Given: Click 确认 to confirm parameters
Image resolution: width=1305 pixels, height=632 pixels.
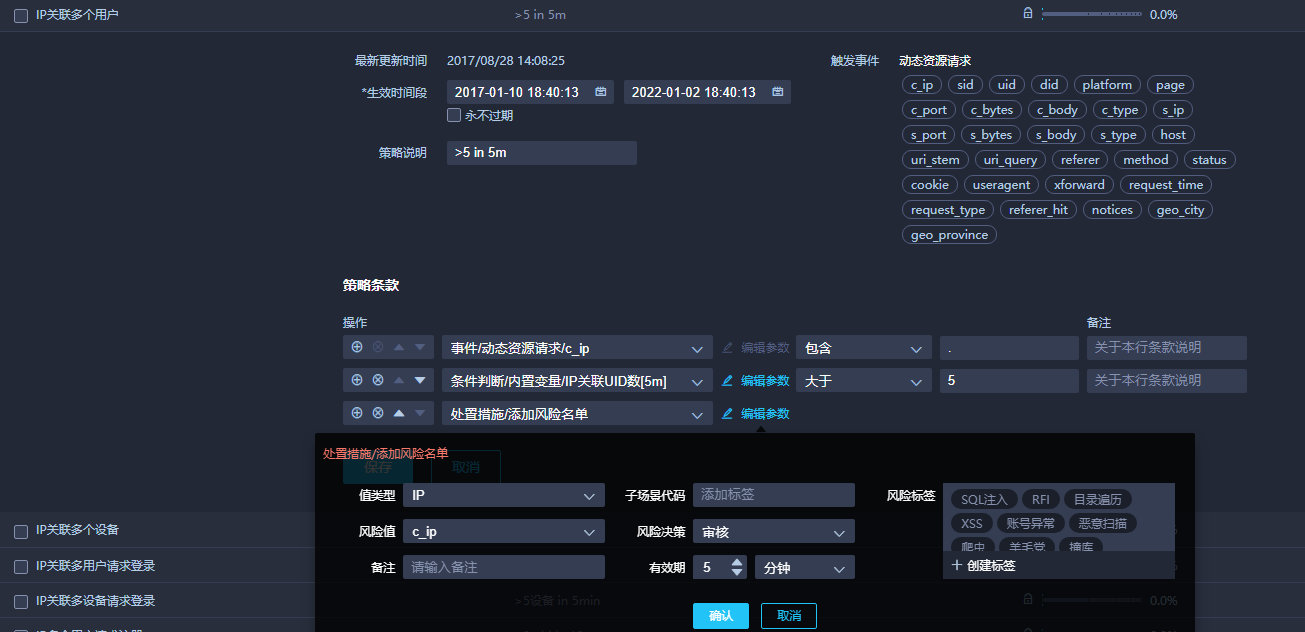Looking at the screenshot, I should (x=721, y=616).
